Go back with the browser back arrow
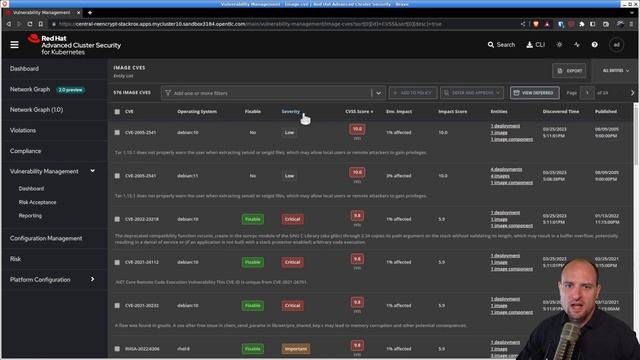 point(9,24)
